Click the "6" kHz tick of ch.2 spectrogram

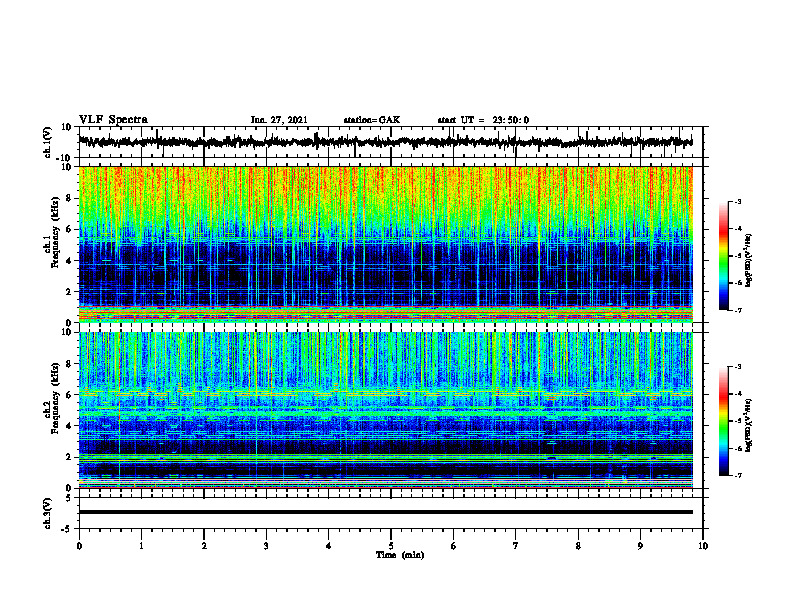click(69, 395)
